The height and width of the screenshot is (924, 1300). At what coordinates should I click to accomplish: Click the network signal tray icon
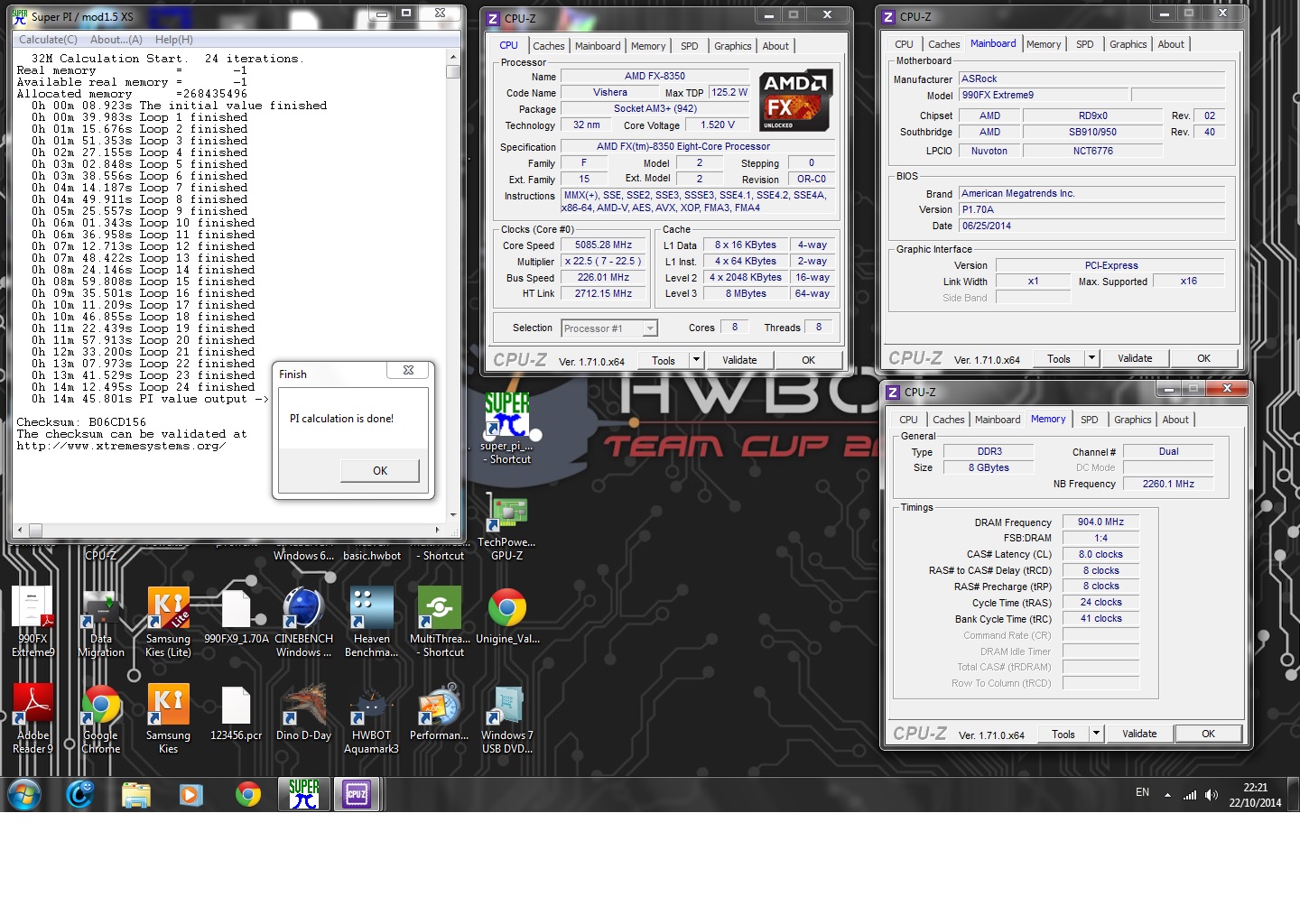pyautogui.click(x=1190, y=795)
